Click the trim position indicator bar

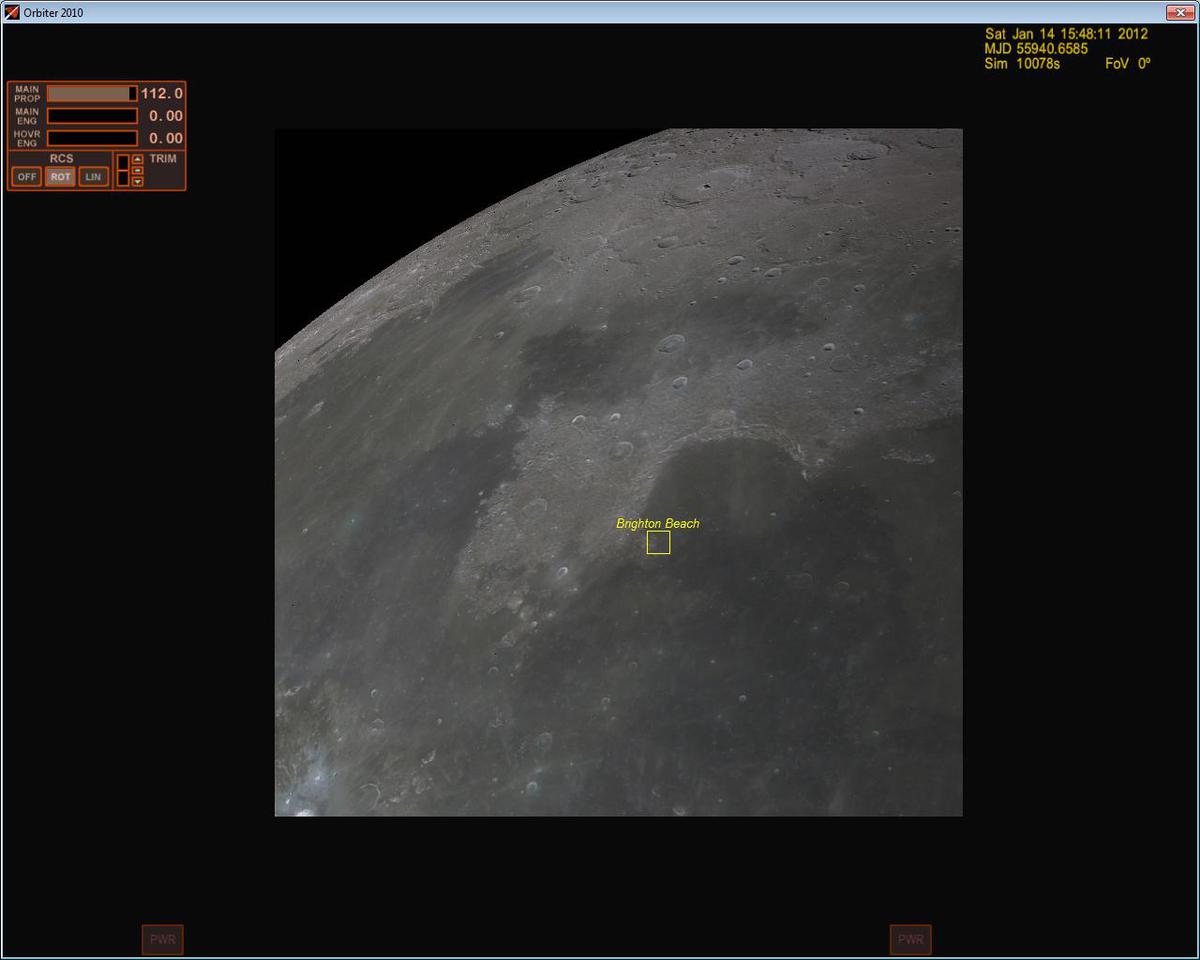[123, 170]
